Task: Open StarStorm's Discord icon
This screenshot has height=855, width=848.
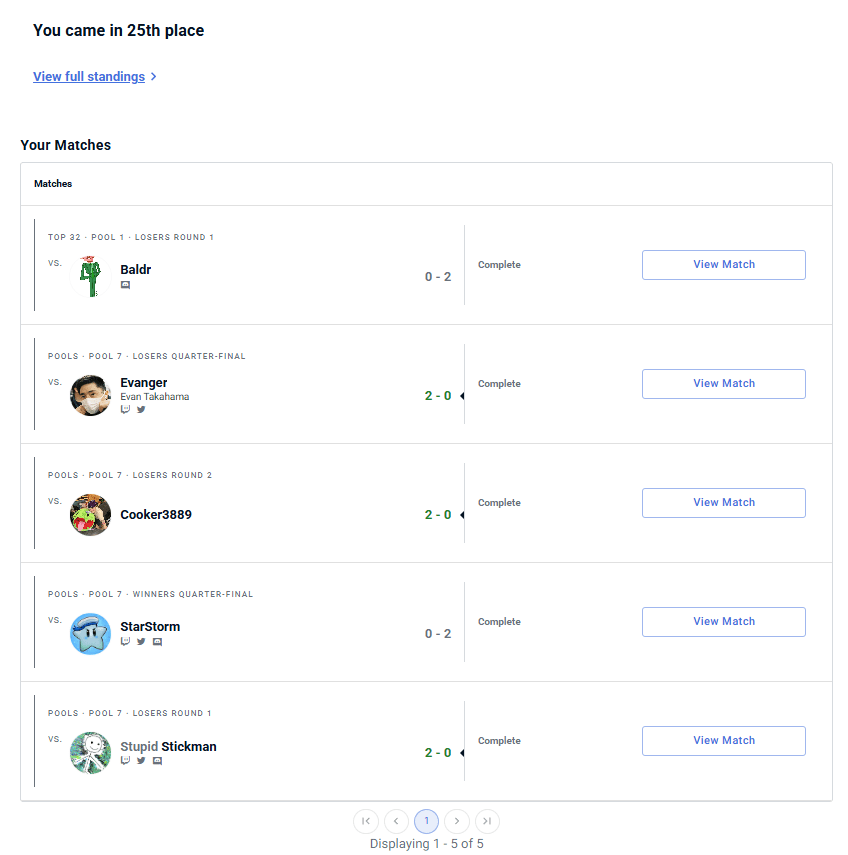Action: [157, 642]
